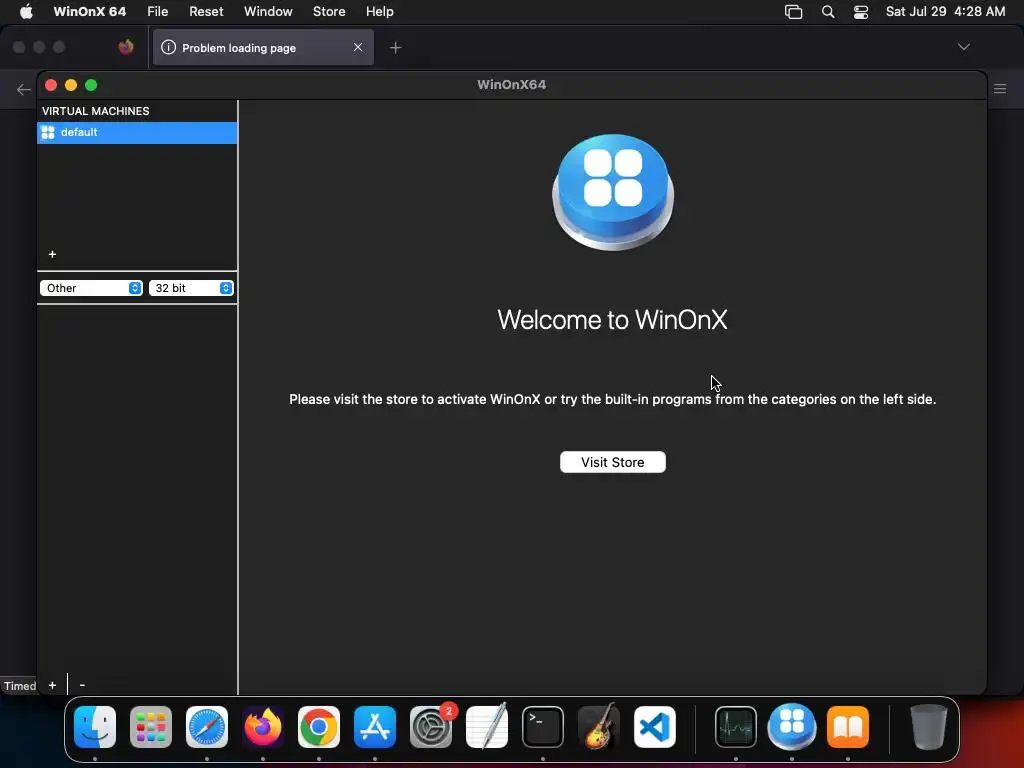1024x768 pixels.
Task: Maximize the WinOnX64 window
Action: click(91, 85)
